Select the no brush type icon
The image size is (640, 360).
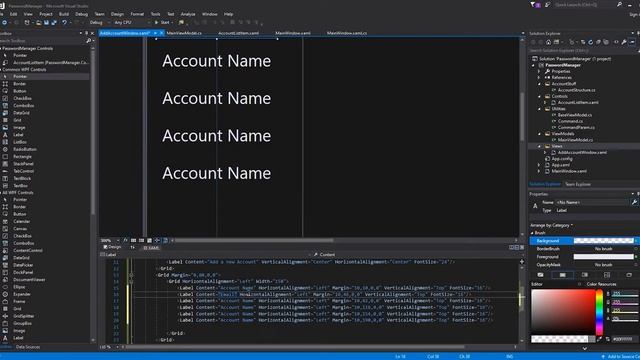tap(540, 275)
